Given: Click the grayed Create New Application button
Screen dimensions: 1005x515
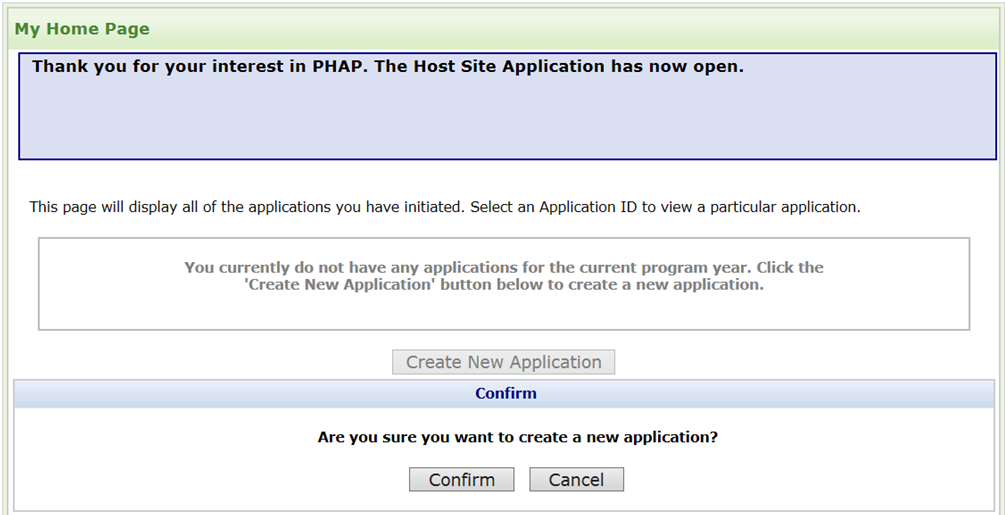Looking at the screenshot, I should 503,362.
